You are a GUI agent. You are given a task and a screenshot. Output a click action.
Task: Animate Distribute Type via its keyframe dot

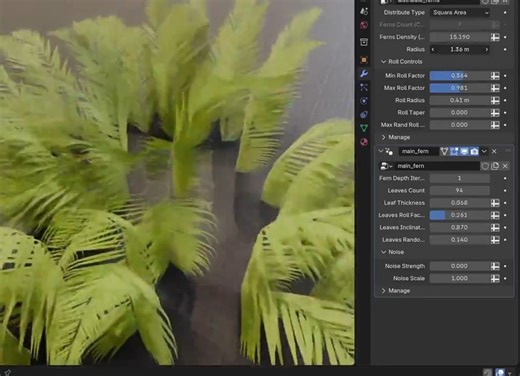tap(505, 13)
